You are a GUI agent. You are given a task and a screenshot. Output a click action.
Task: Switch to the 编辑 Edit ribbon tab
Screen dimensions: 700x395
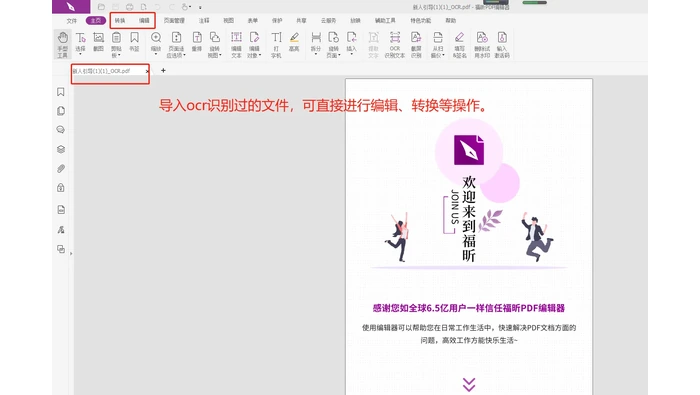[x=144, y=21]
